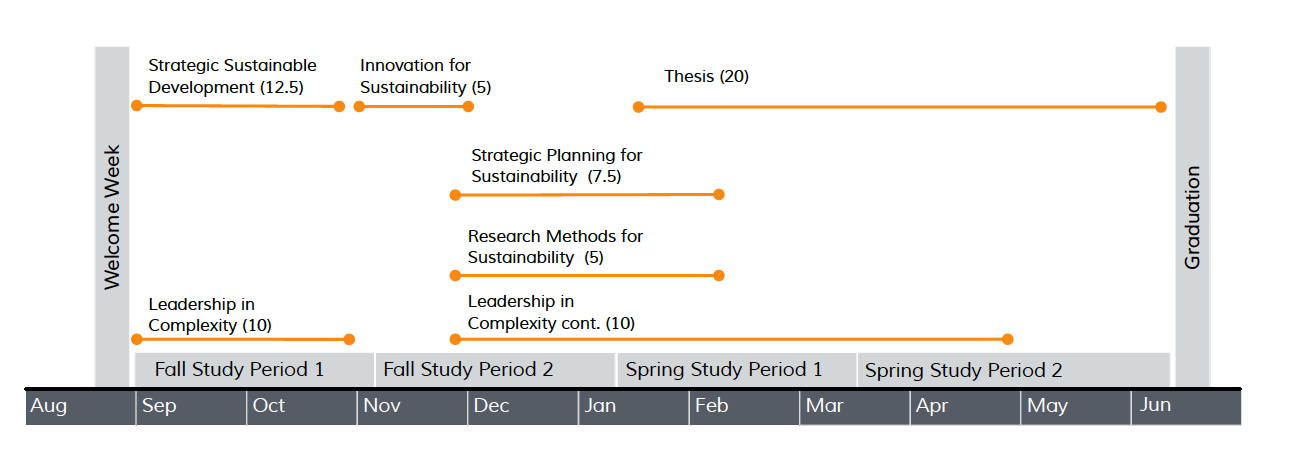
Task: Select the Thesis timeline end dot
Action: pyautogui.click(x=1160, y=106)
